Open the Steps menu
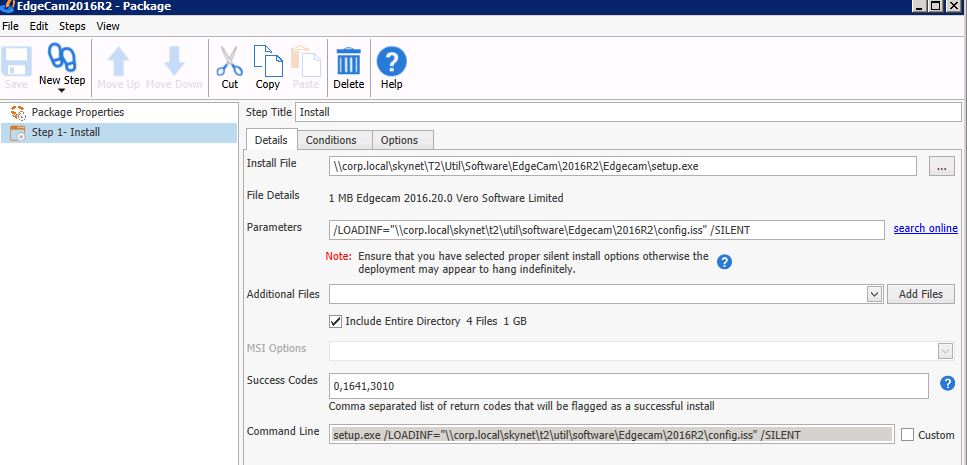Screen dimensions: 967x465 coord(72,26)
